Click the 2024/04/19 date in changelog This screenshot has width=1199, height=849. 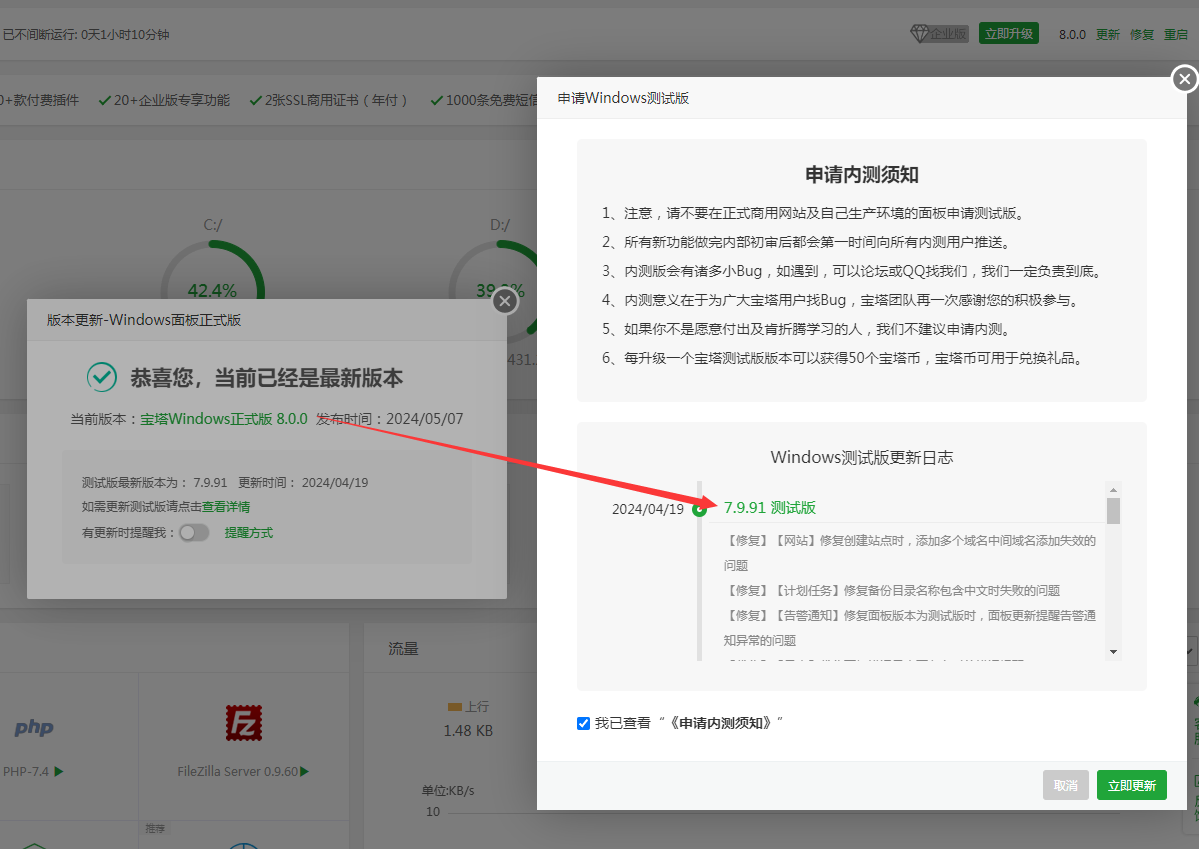pyautogui.click(x=648, y=509)
